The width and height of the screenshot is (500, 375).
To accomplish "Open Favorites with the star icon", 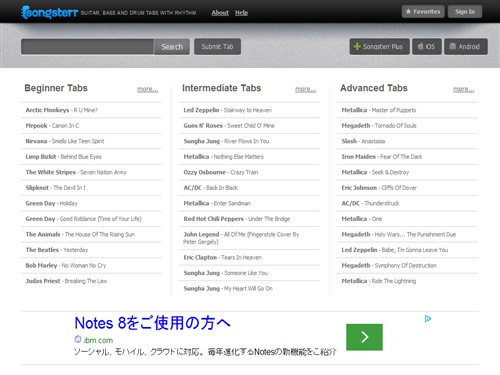I will [423, 12].
